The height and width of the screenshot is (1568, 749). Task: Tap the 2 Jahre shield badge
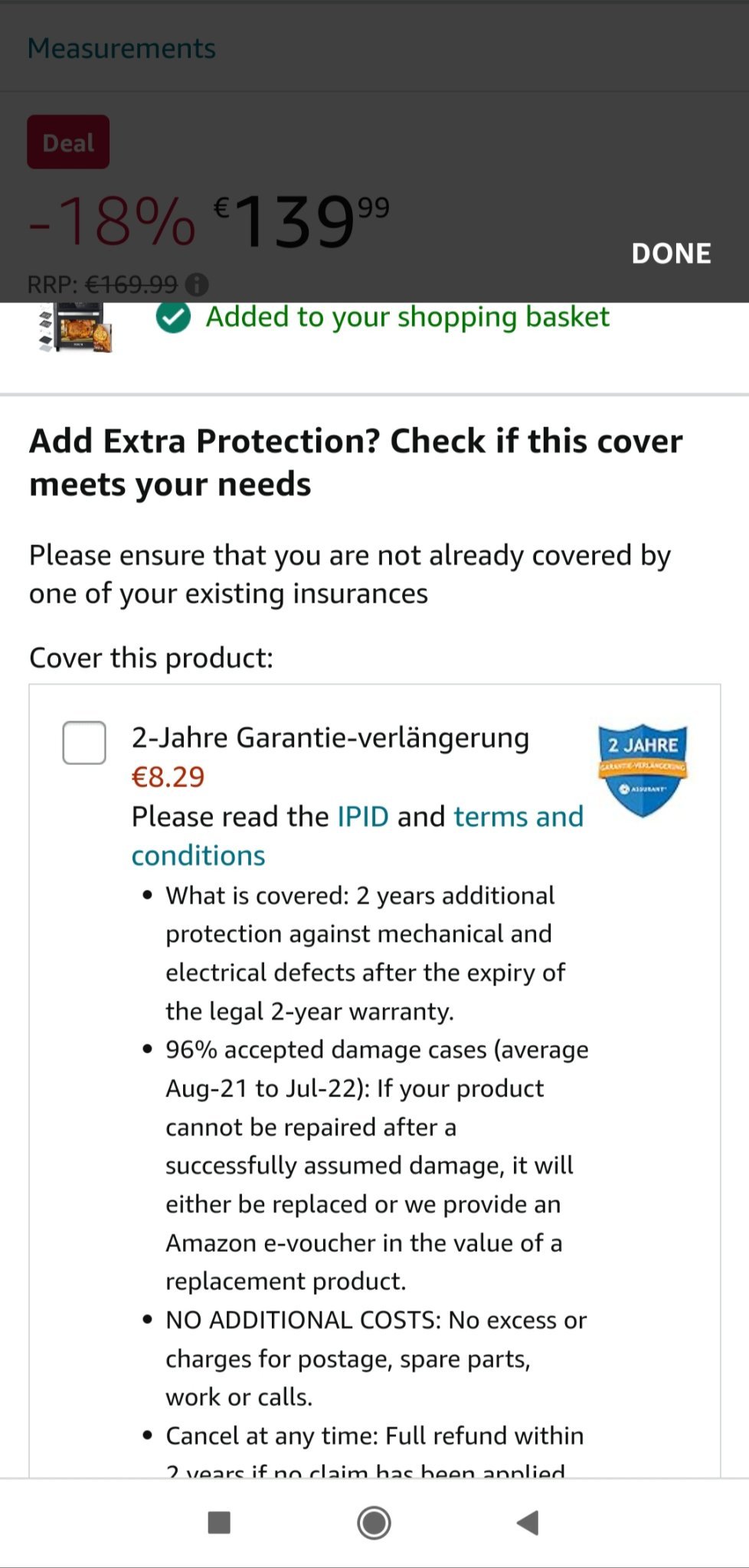[643, 769]
